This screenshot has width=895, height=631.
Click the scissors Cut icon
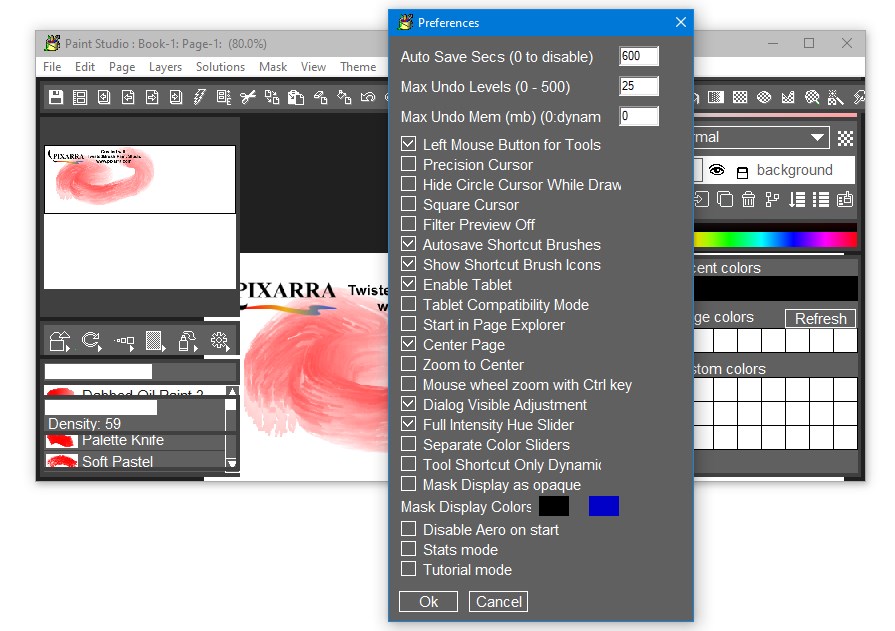tap(248, 97)
